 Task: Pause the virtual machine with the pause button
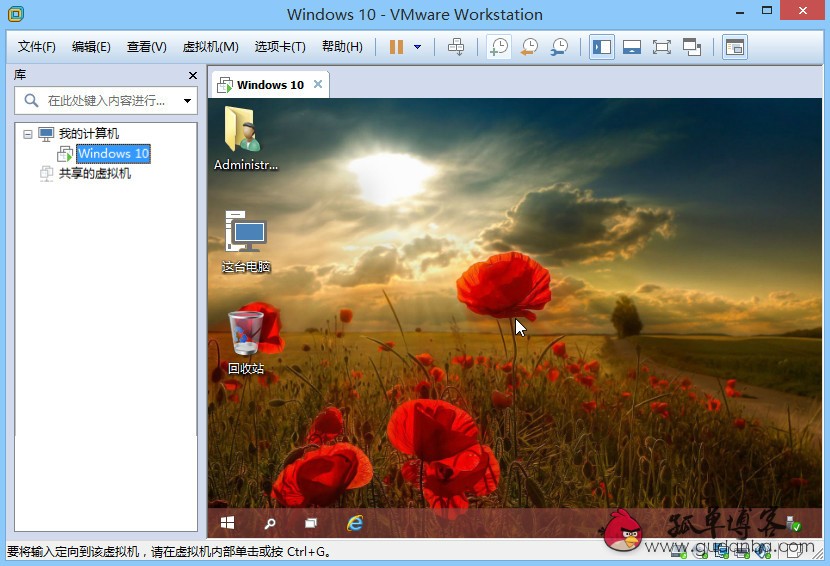(396, 47)
